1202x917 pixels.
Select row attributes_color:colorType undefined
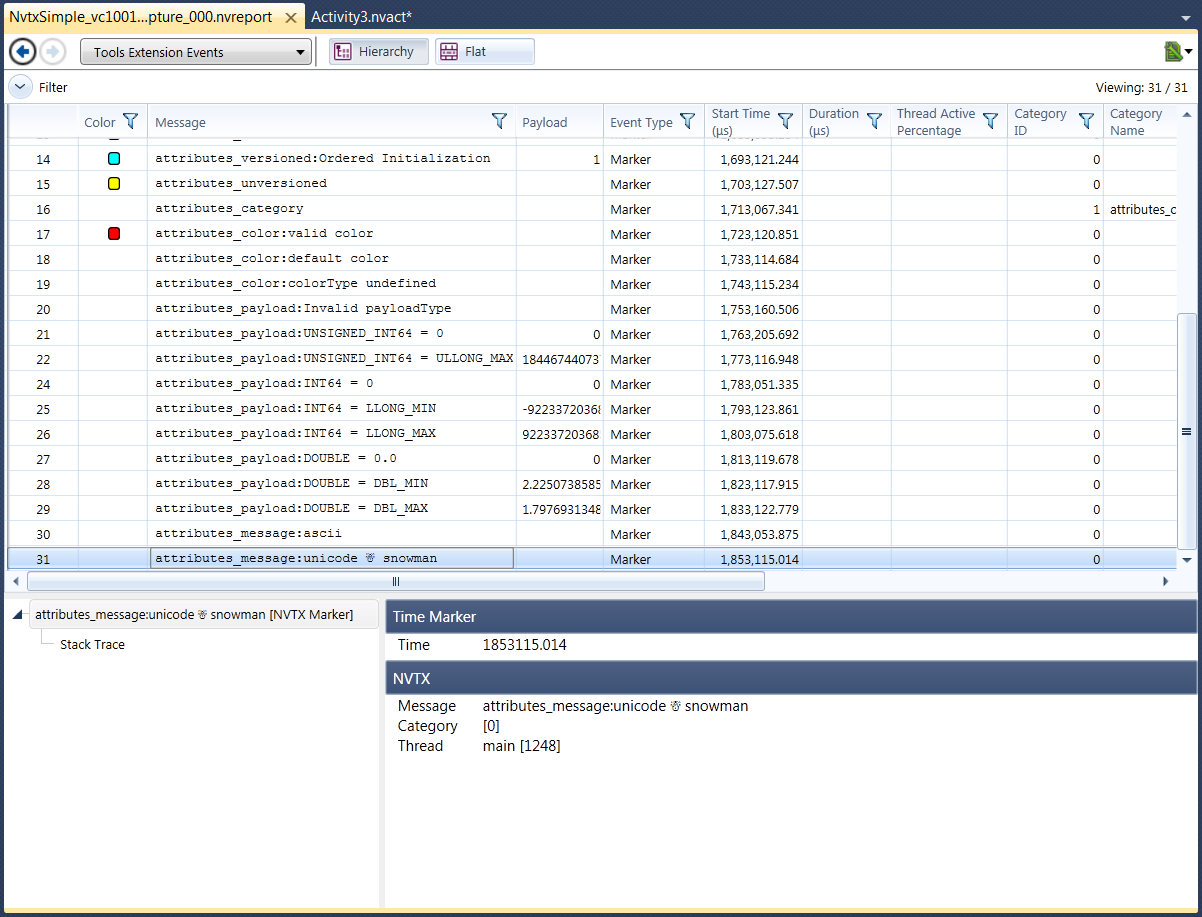pyautogui.click(x=592, y=284)
